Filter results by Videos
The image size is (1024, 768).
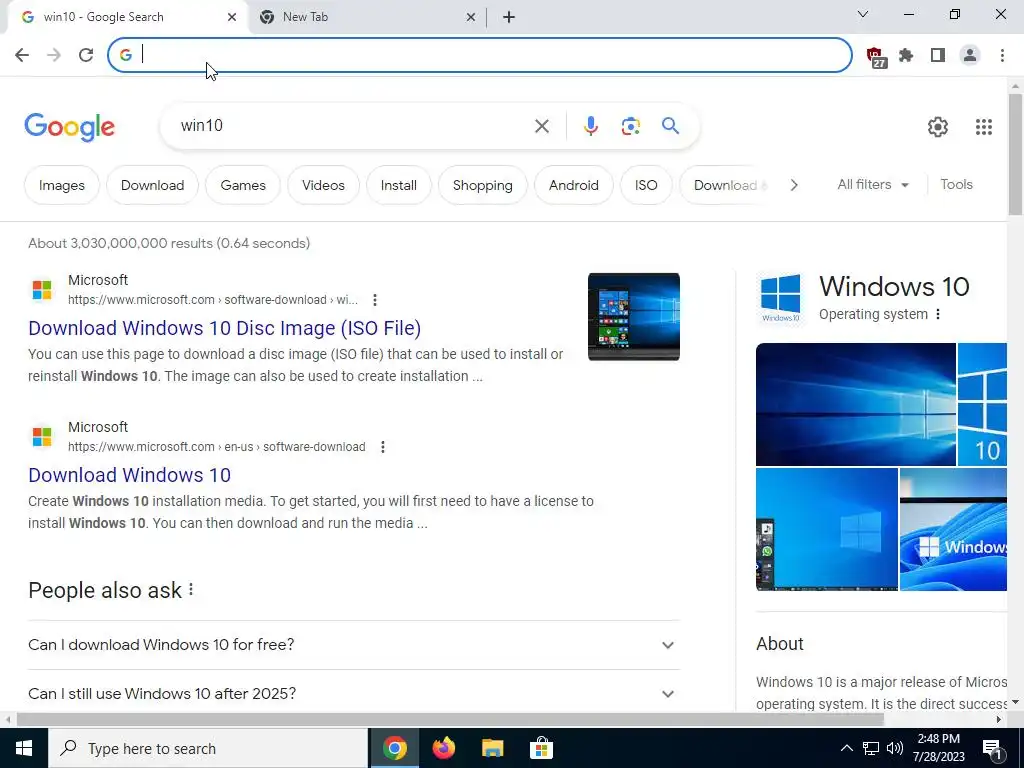coord(323,185)
